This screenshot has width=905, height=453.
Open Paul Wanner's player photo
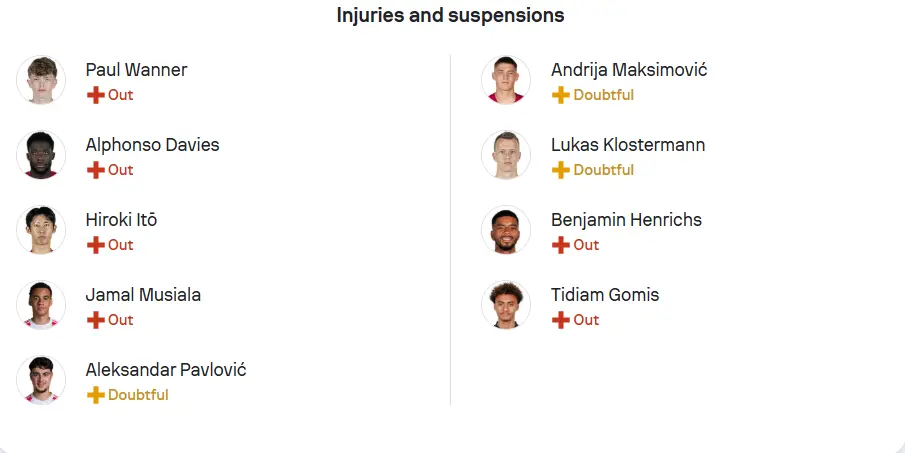(41, 80)
